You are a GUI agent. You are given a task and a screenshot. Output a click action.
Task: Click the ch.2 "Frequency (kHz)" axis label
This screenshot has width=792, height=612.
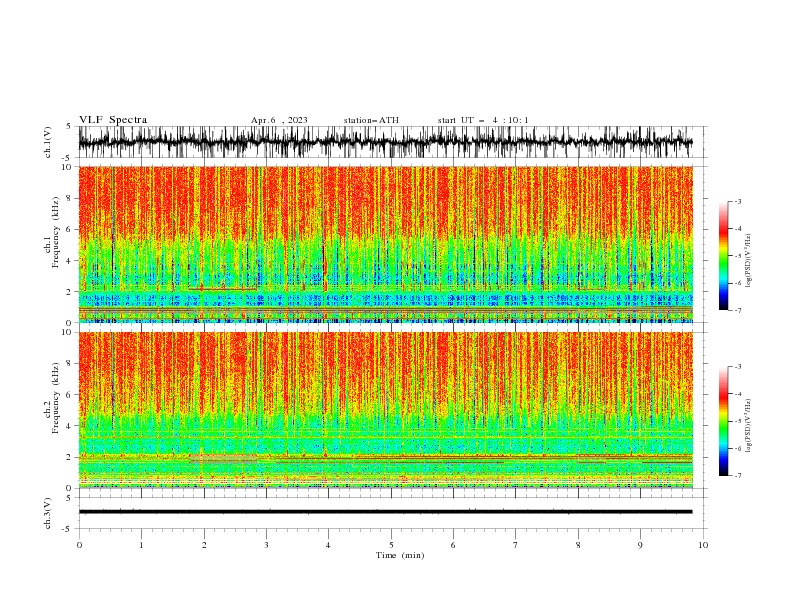click(x=55, y=397)
